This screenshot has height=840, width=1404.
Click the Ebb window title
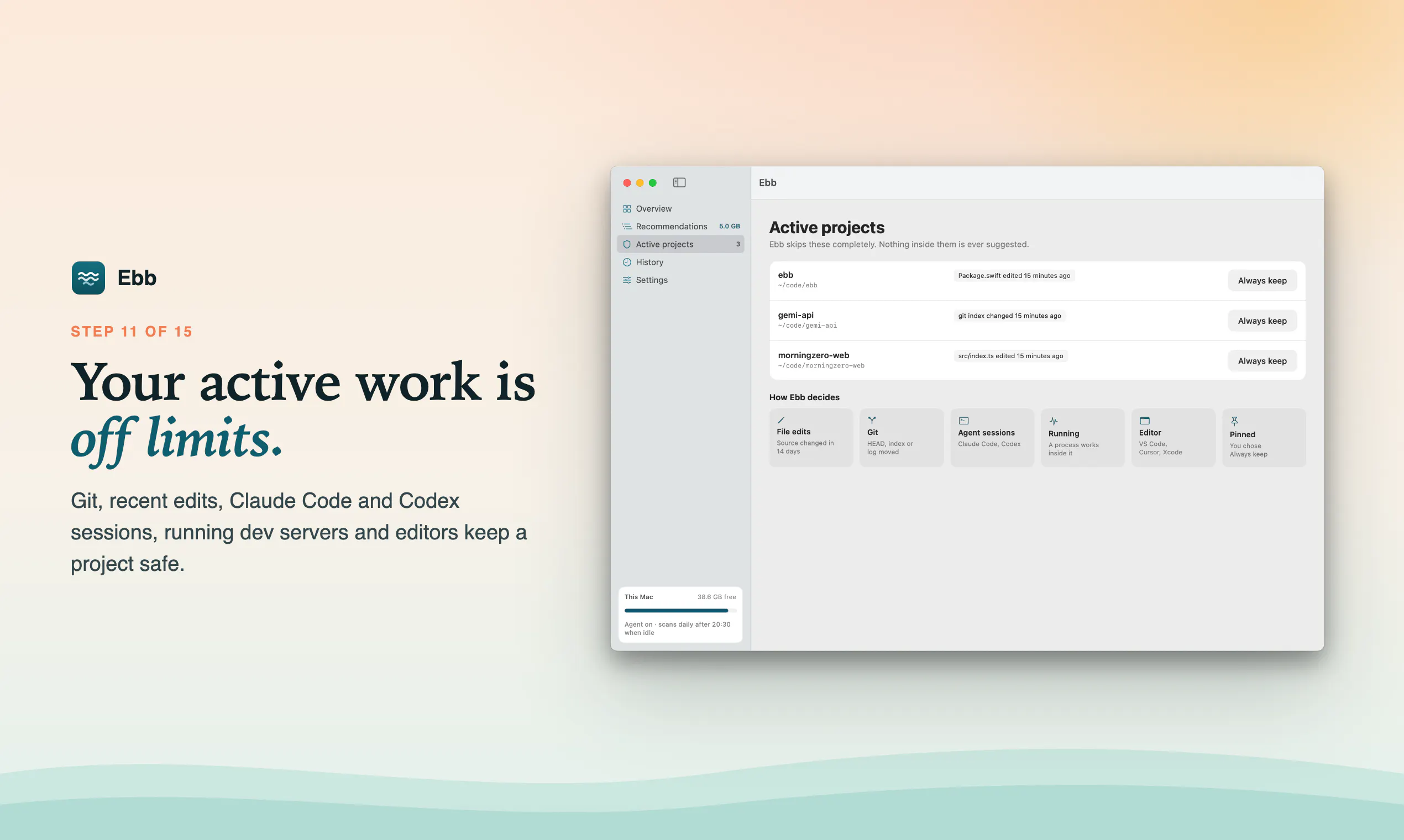pos(768,183)
